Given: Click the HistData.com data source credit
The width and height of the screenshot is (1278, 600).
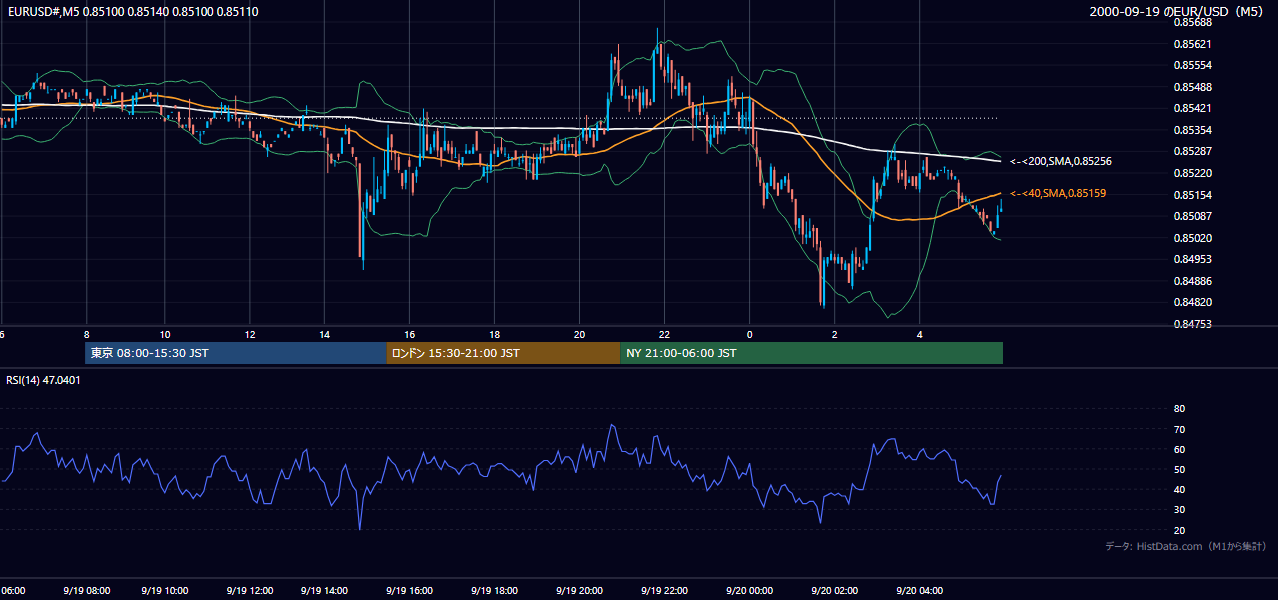Looking at the screenshot, I should point(1186,546).
